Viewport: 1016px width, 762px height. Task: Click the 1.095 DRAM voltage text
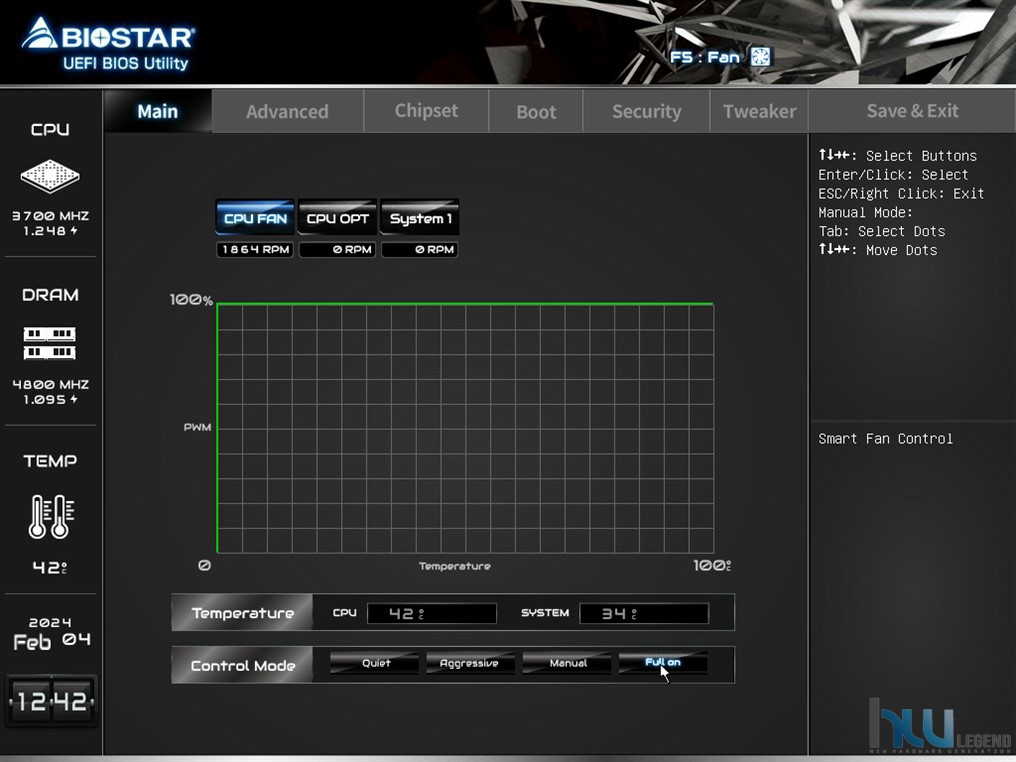51,400
